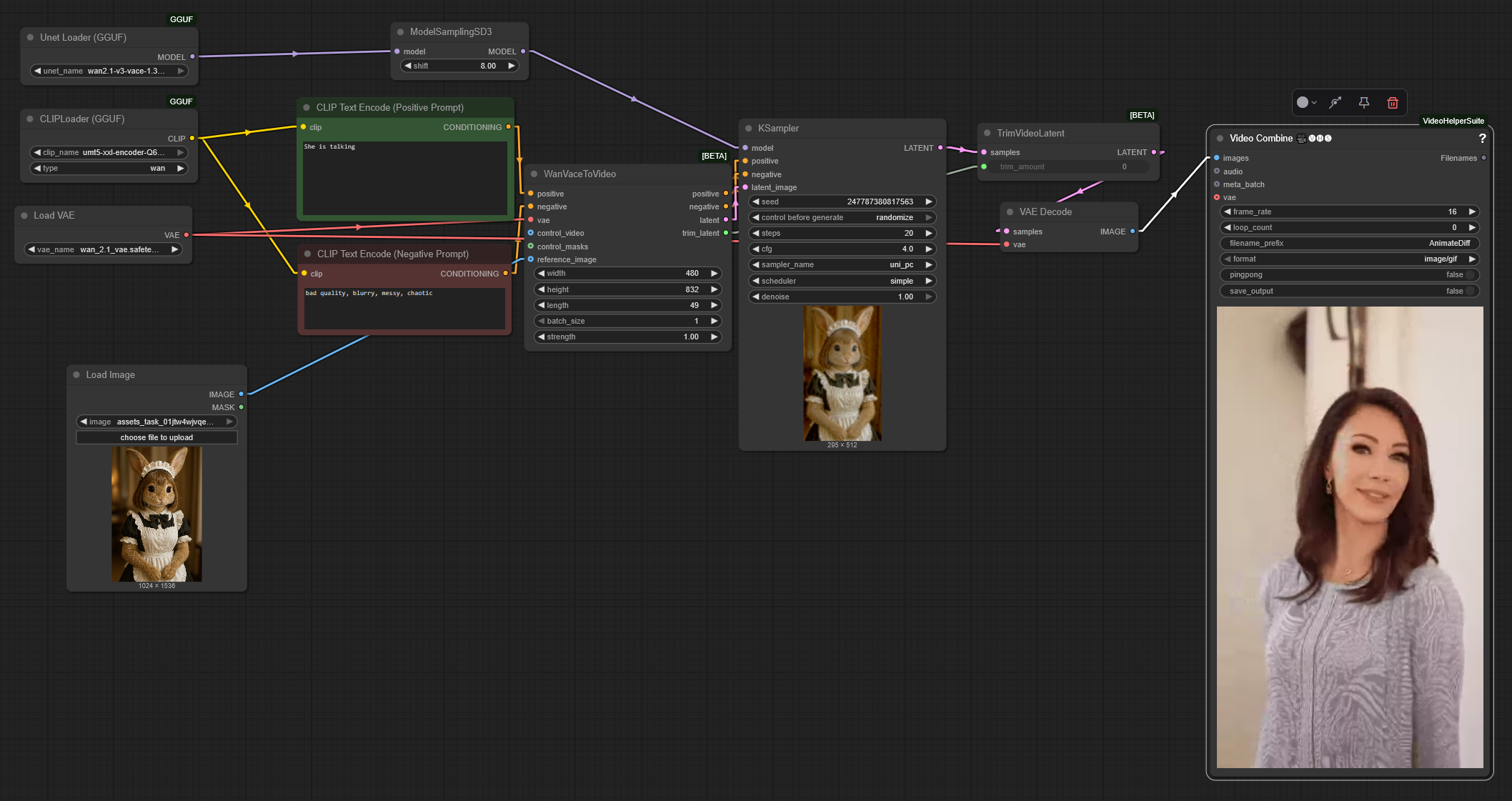The height and width of the screenshot is (801, 1512).
Task: Collapse the Unet Loader (GGUF) node dot
Action: point(31,38)
